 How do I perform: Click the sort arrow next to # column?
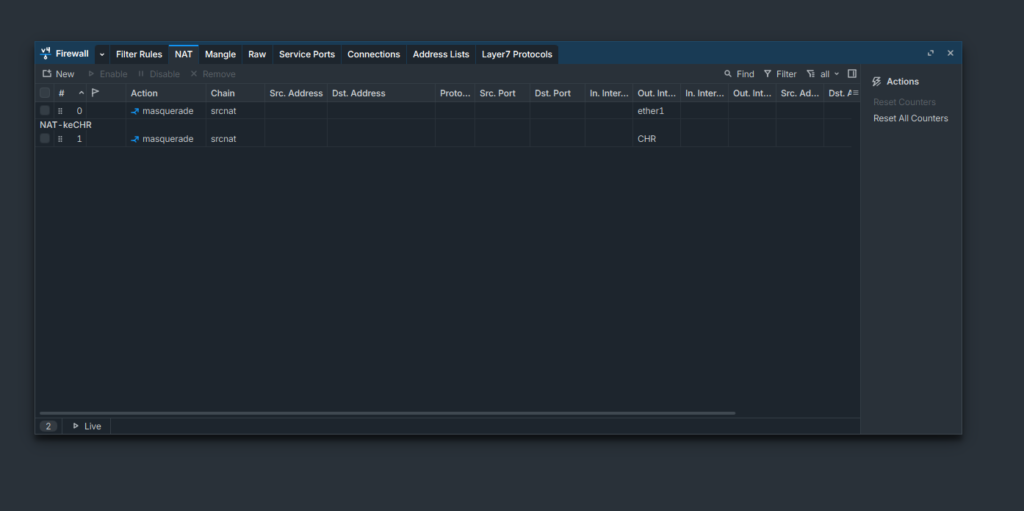[81, 93]
